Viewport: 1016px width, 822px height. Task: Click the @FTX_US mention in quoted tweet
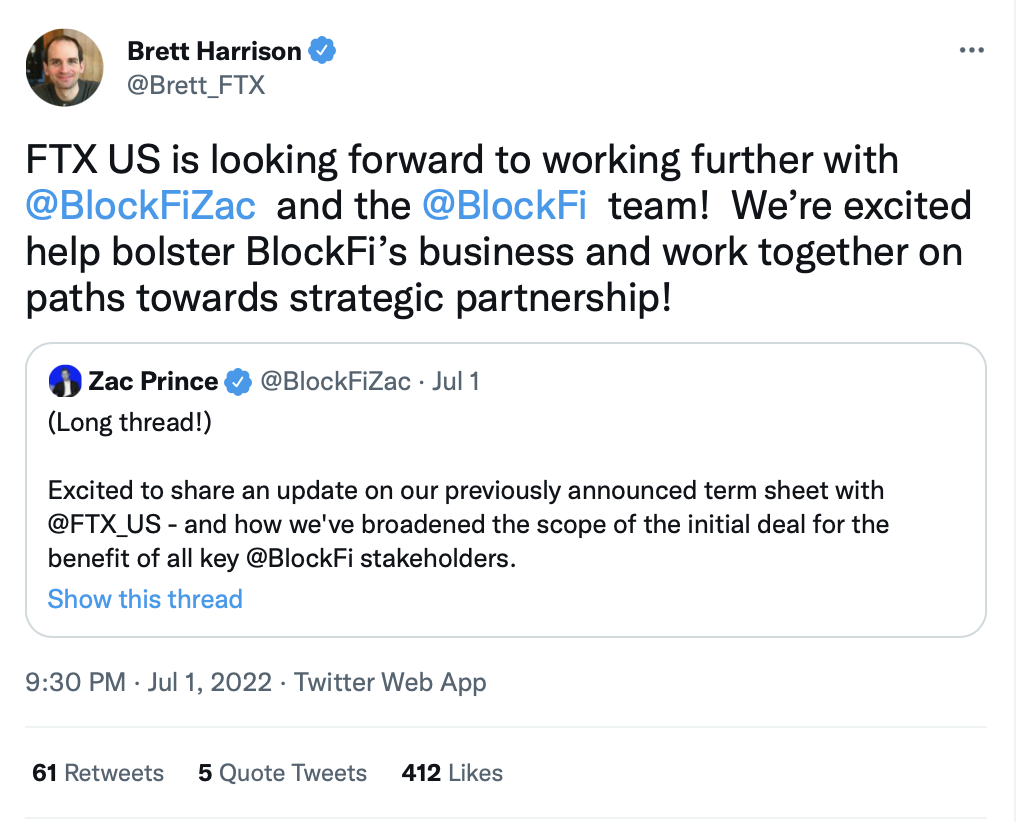(x=104, y=524)
